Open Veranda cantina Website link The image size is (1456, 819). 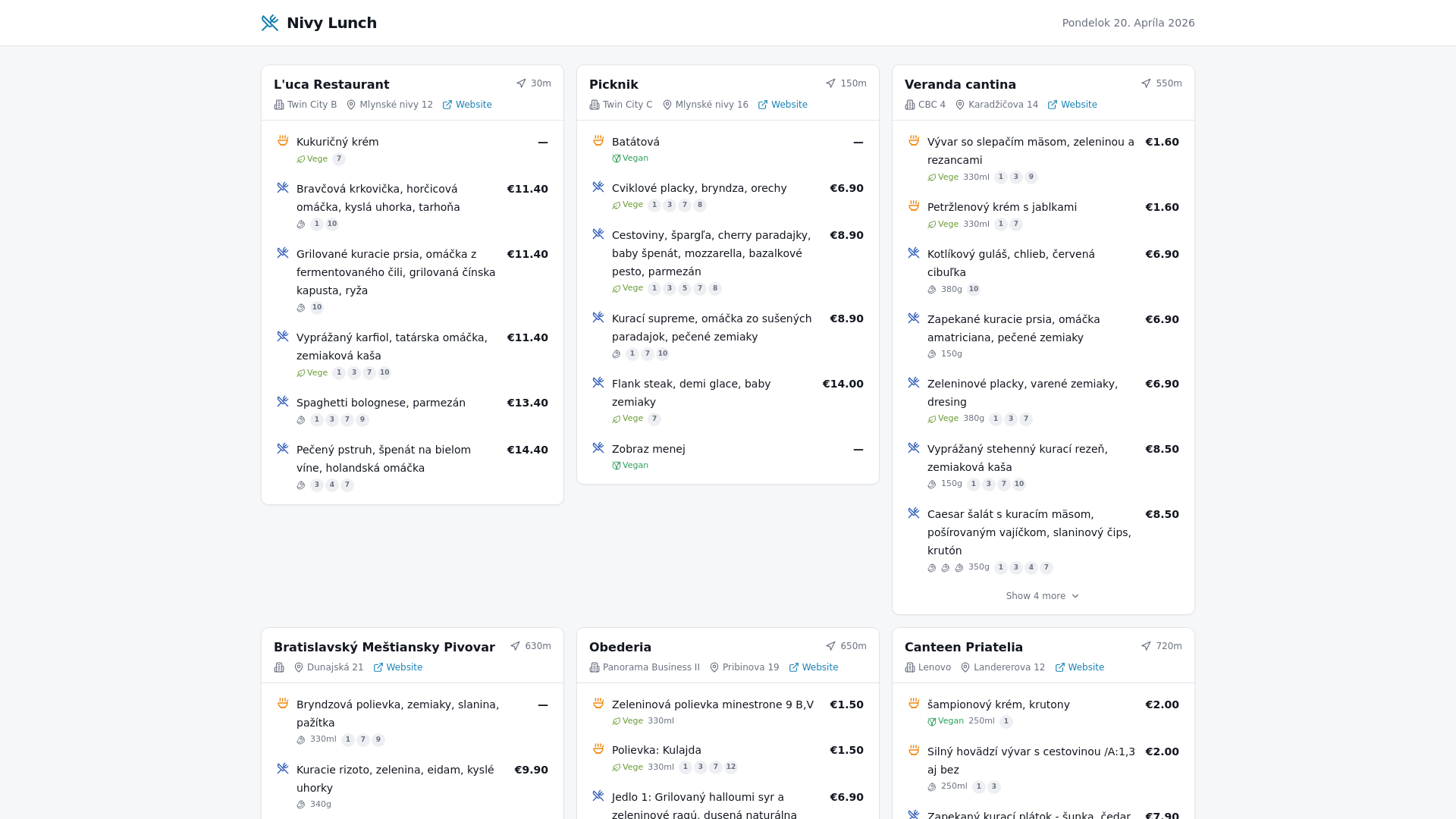tap(1072, 105)
